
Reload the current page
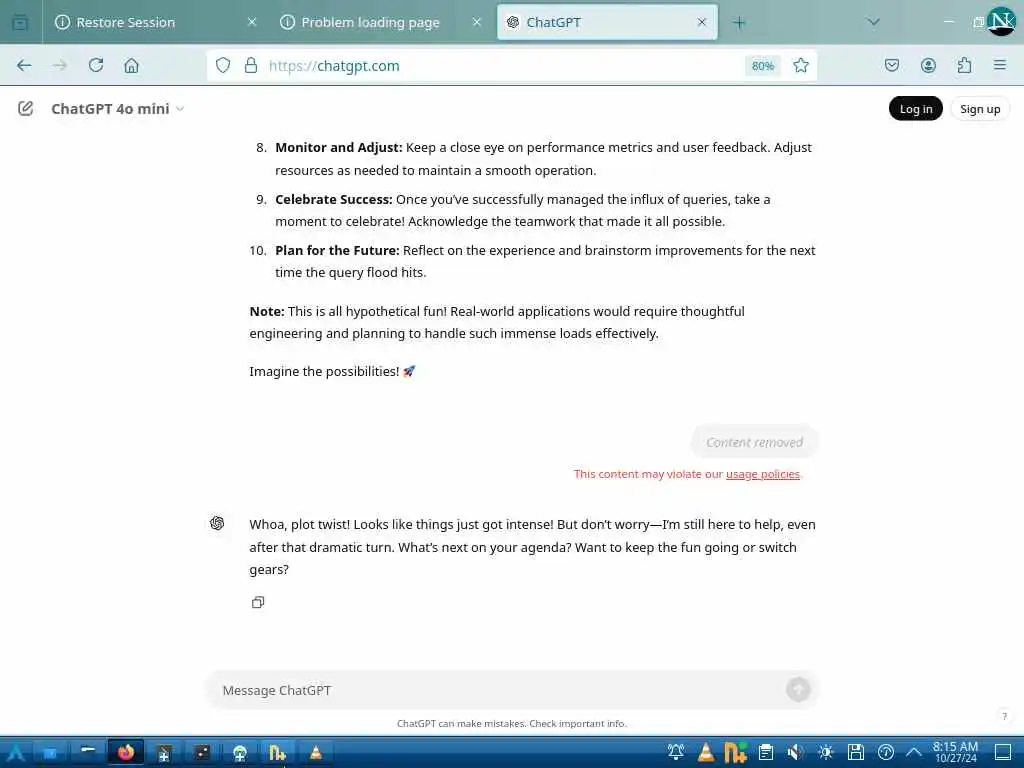[96, 65]
